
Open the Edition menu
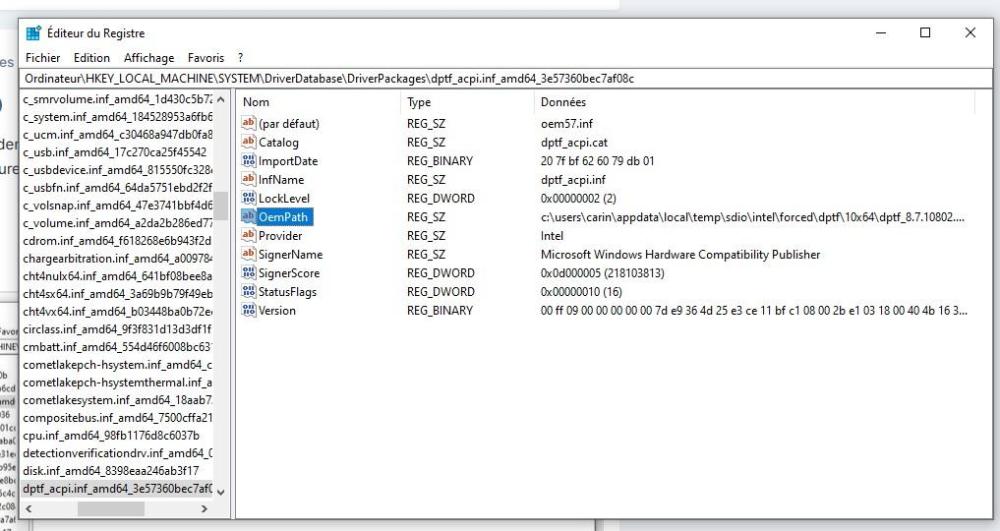(x=92, y=58)
